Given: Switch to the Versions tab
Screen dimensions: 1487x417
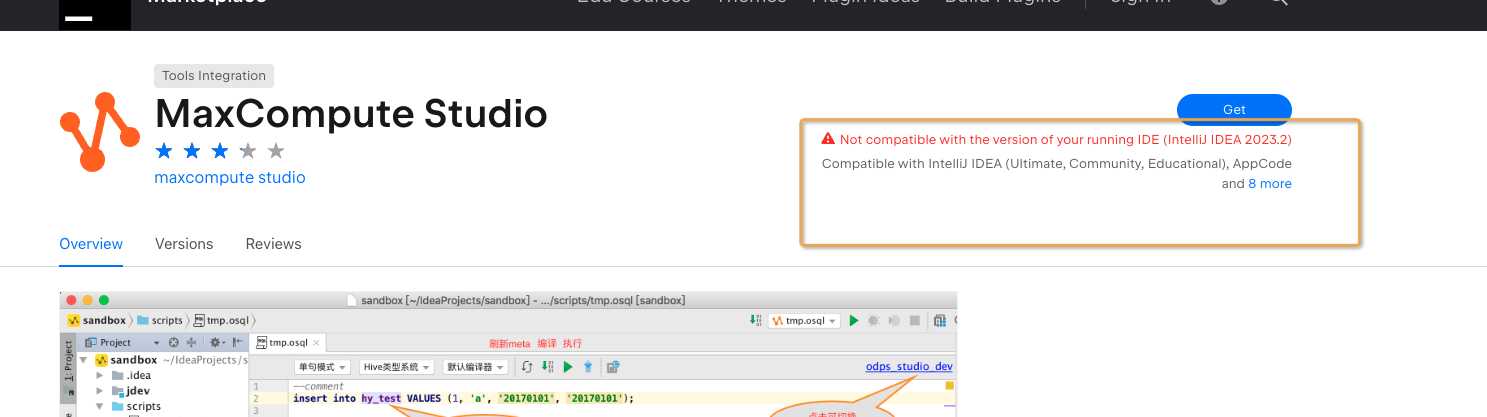Looking at the screenshot, I should point(184,244).
